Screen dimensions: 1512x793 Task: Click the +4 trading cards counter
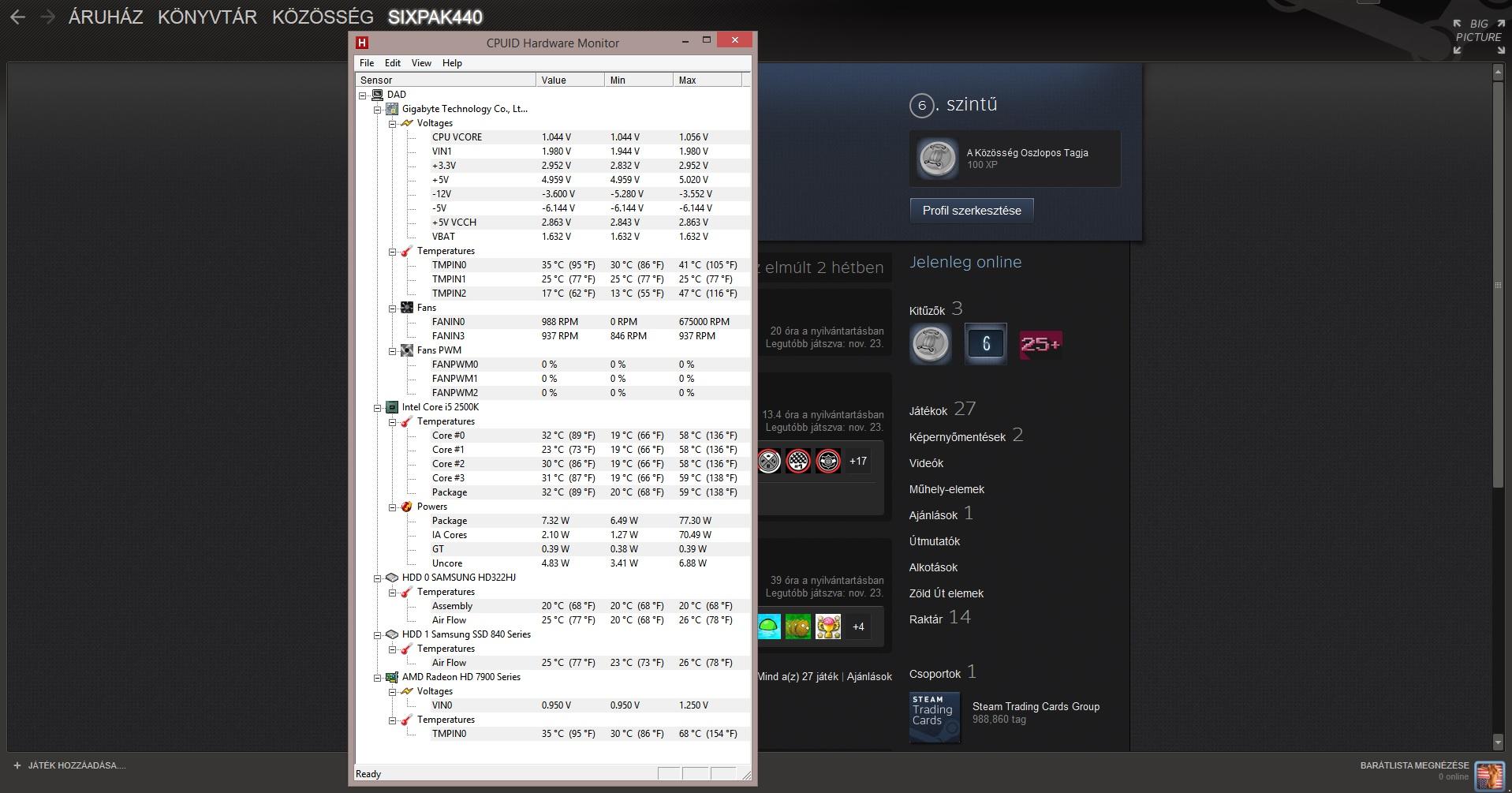coord(858,627)
